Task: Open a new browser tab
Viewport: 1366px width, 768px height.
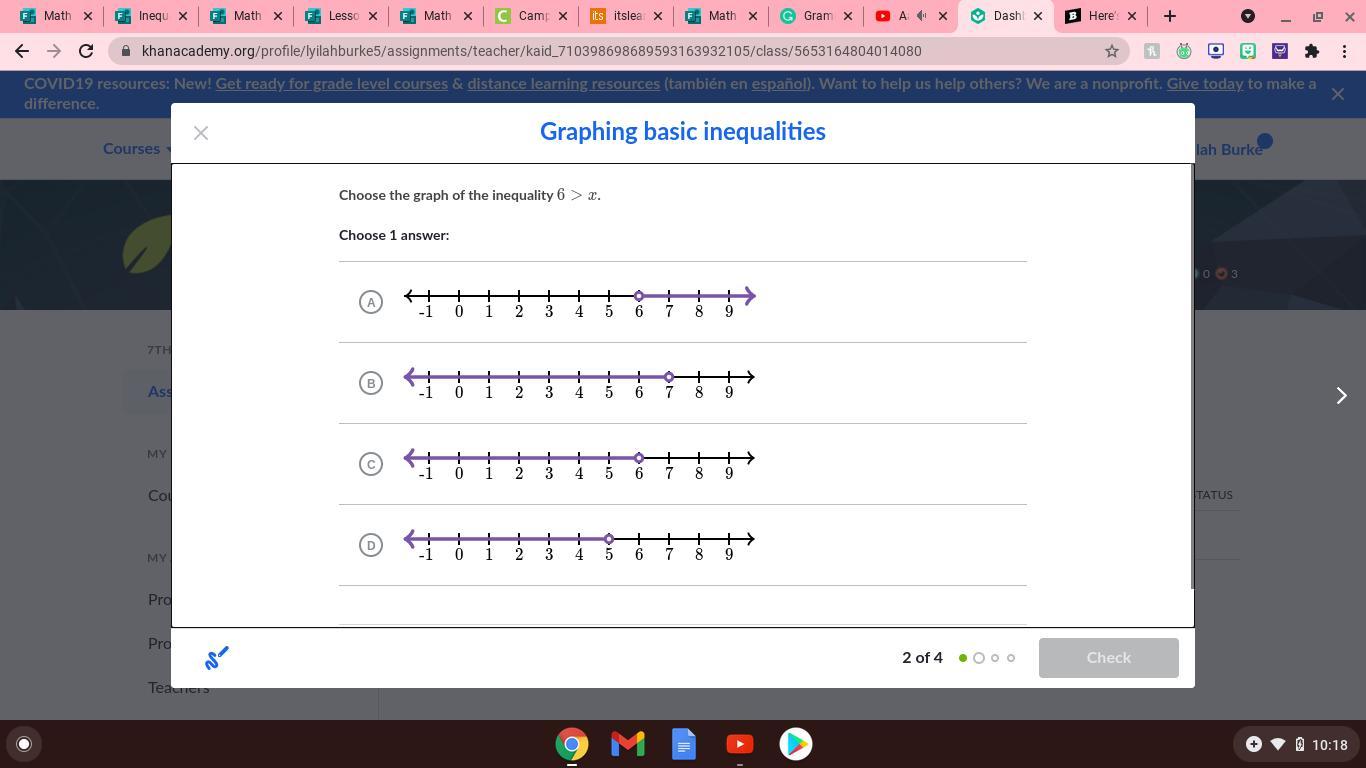Action: coord(1170,16)
